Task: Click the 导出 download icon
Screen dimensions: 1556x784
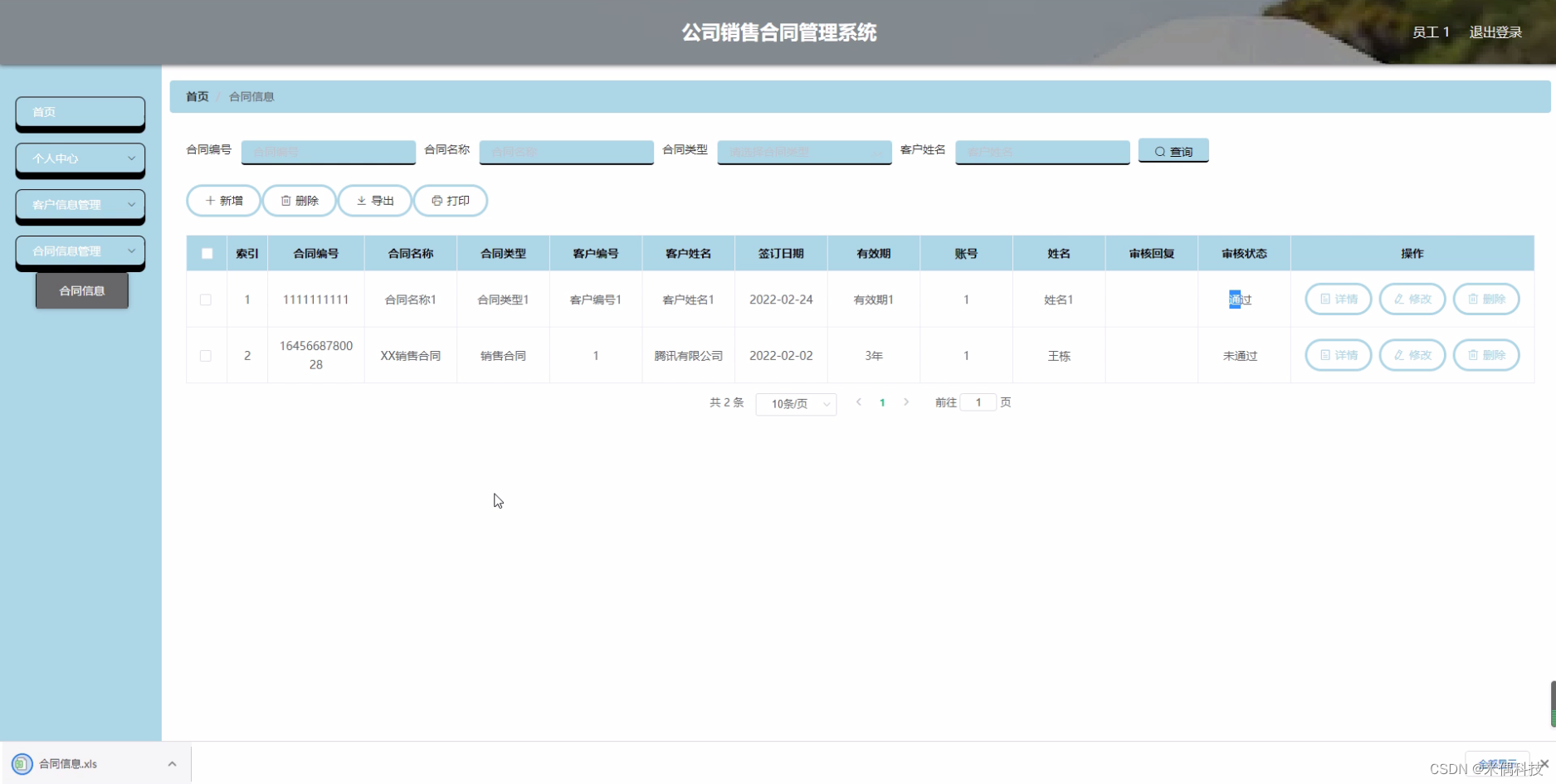Action: pos(361,200)
